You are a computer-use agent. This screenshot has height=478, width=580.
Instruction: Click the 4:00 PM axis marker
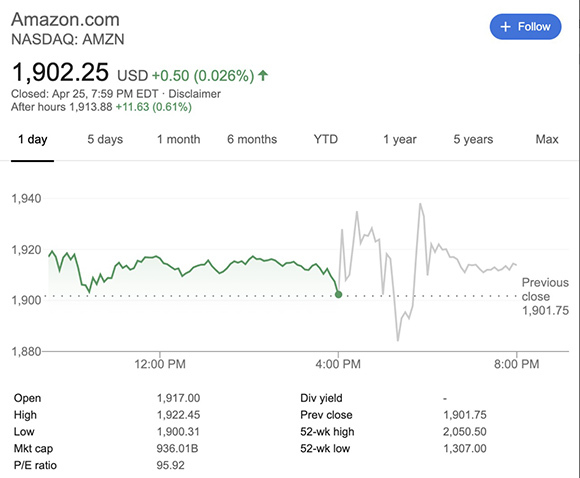pyautogui.click(x=338, y=364)
